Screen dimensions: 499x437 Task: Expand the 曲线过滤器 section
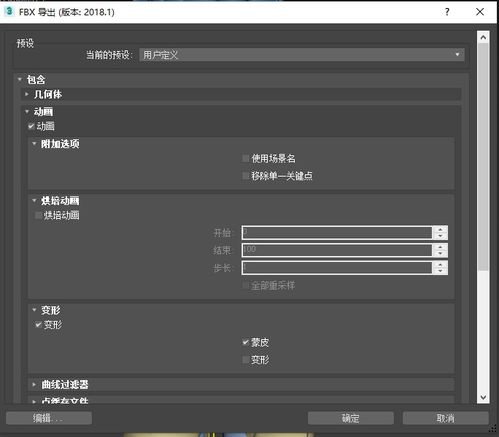tap(34, 384)
